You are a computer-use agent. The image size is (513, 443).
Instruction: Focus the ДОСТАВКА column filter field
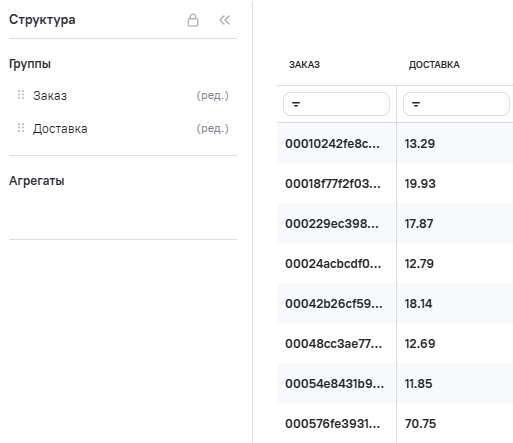[456, 104]
